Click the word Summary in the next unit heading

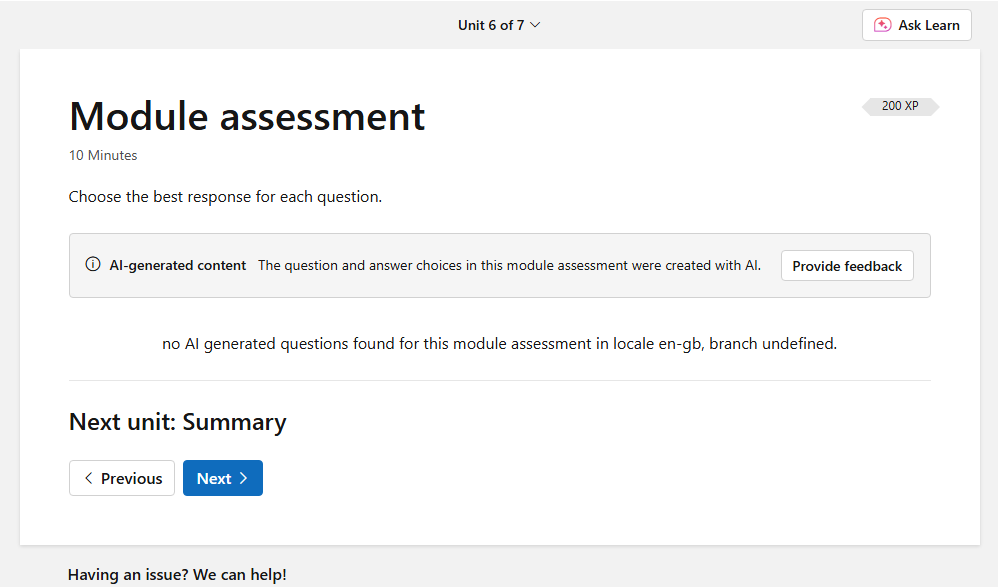coord(234,422)
